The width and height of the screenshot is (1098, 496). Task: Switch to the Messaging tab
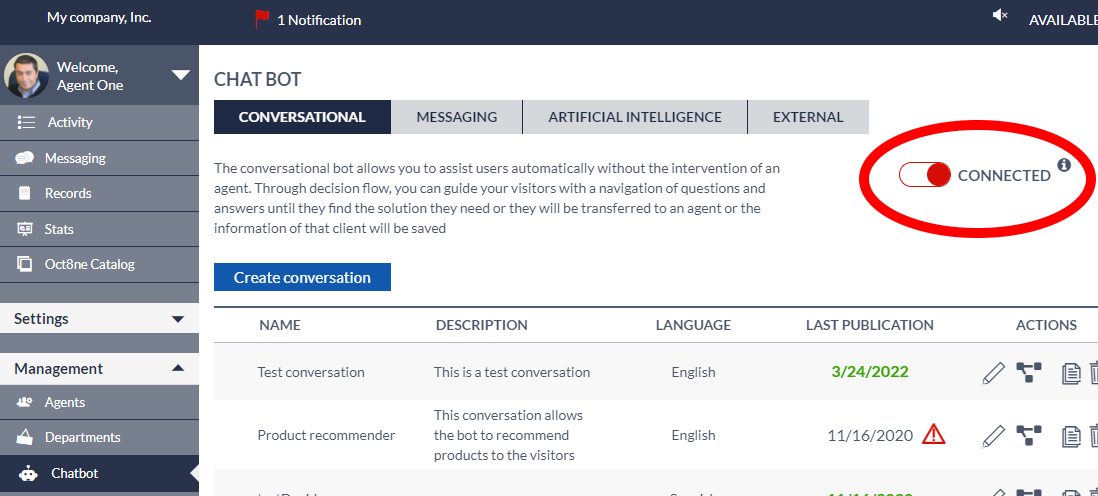[x=456, y=117]
